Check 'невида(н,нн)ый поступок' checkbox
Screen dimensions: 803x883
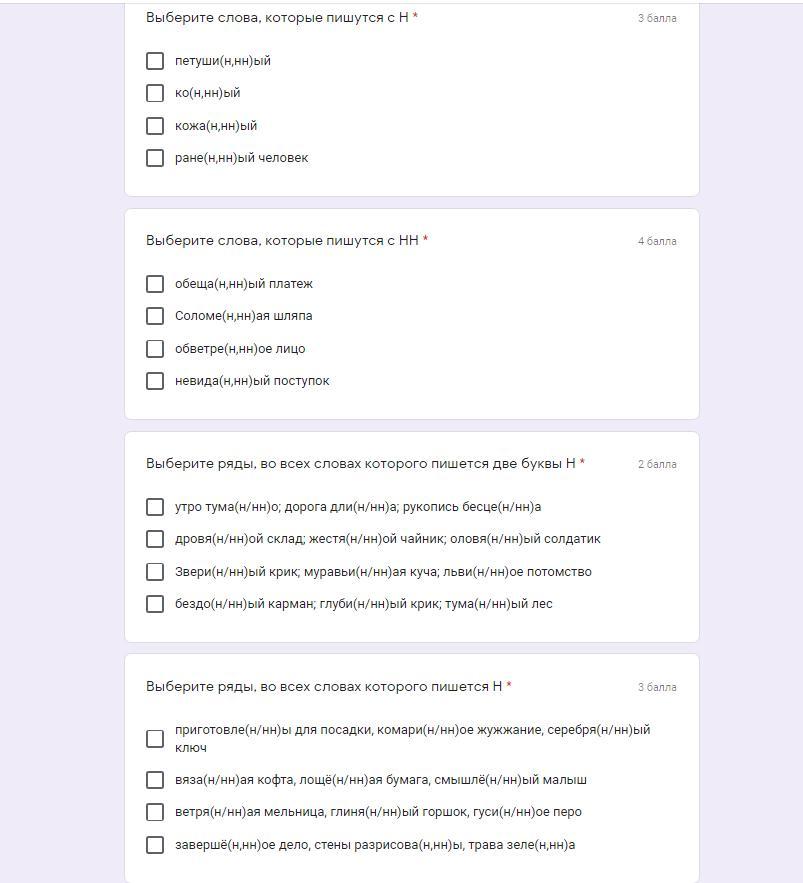tap(155, 381)
